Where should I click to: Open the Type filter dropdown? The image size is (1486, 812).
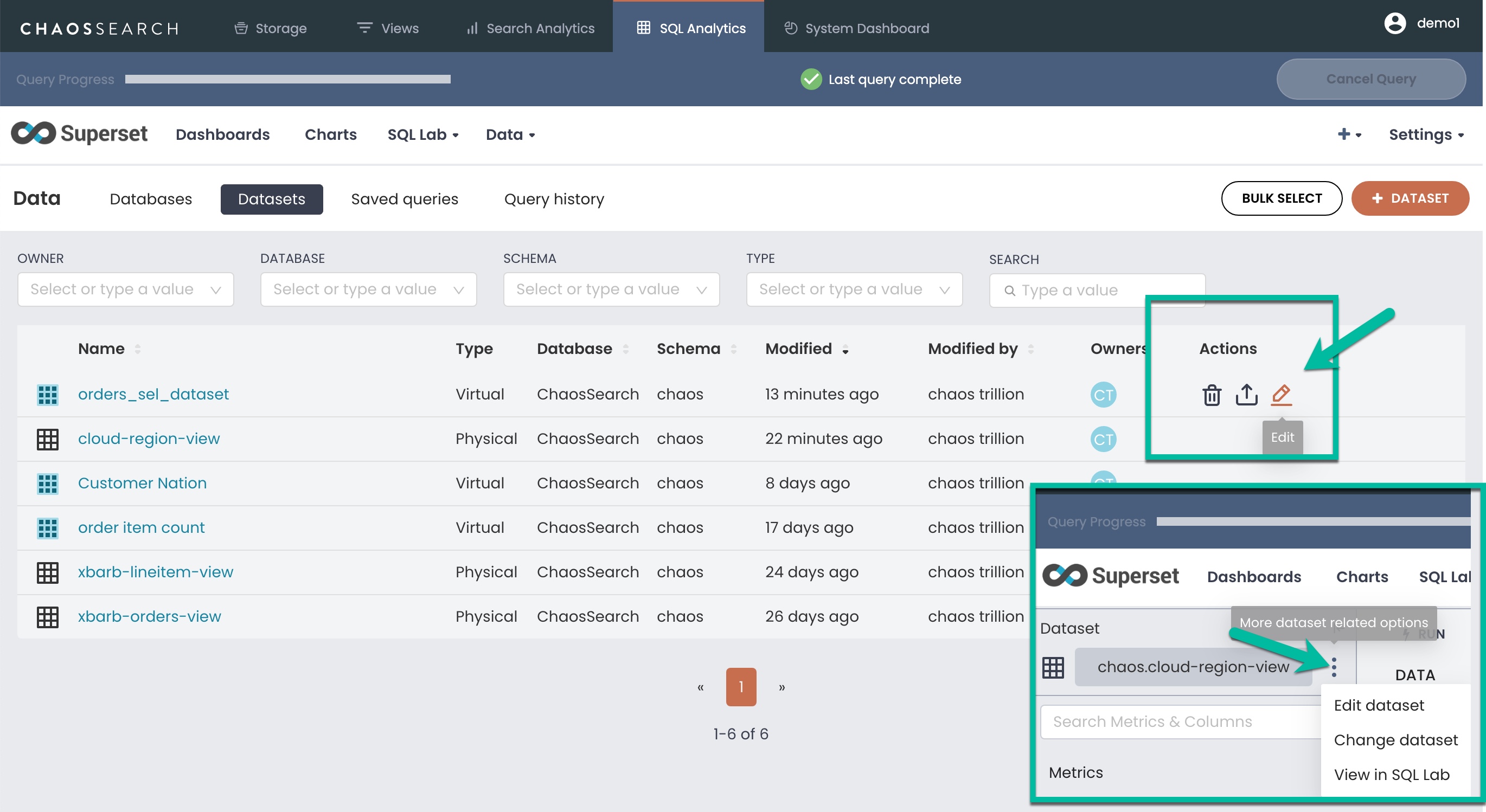click(854, 289)
